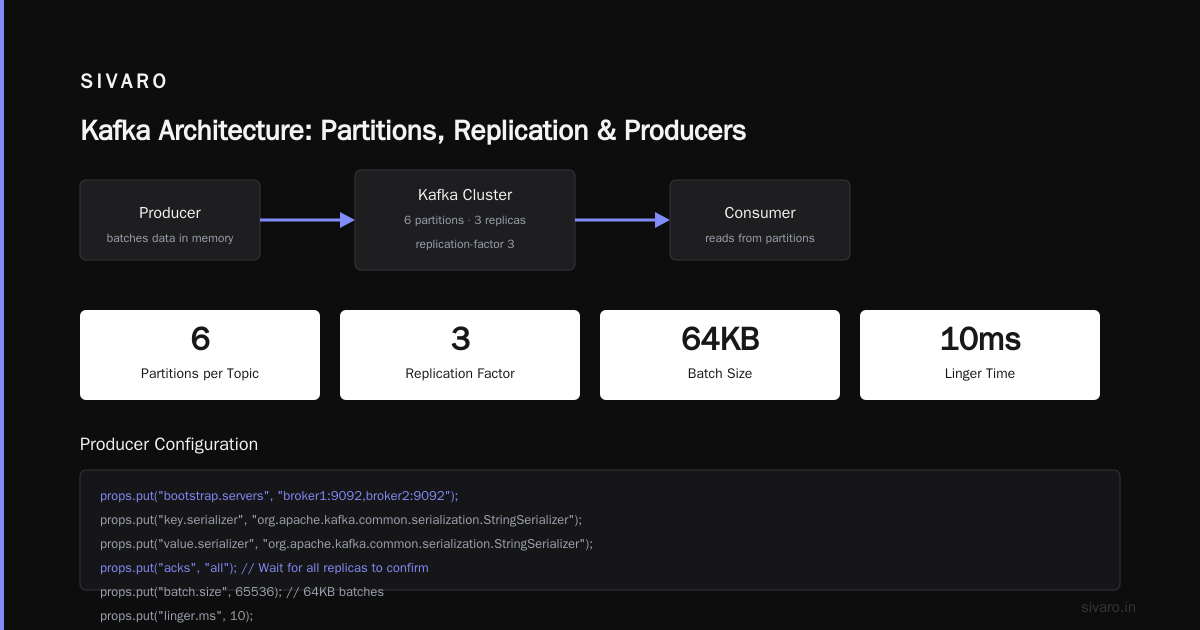Click the bootstrap.servers code line
Image resolution: width=1200 pixels, height=630 pixels.
tap(279, 495)
